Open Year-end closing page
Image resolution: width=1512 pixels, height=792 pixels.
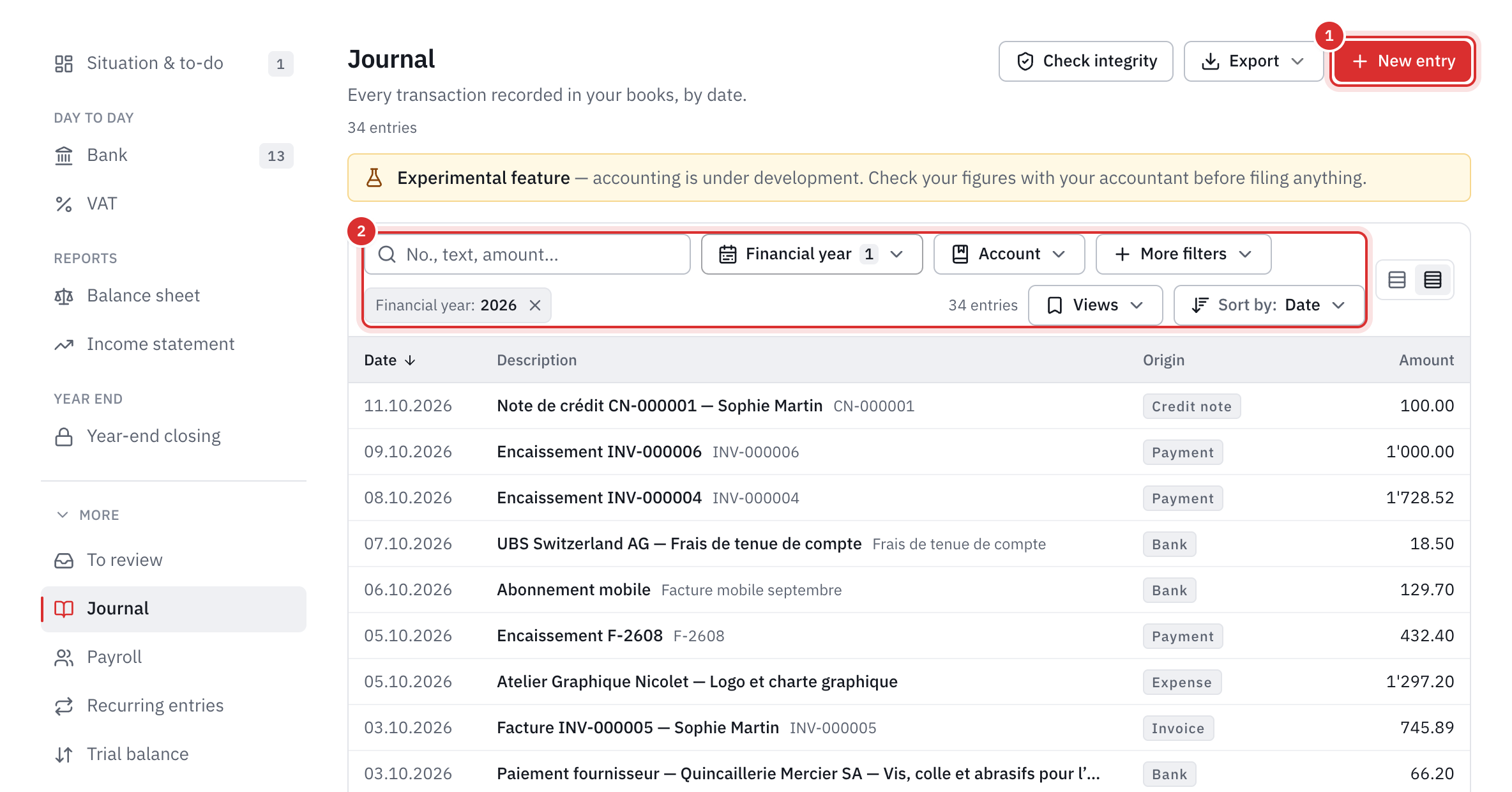point(173,436)
